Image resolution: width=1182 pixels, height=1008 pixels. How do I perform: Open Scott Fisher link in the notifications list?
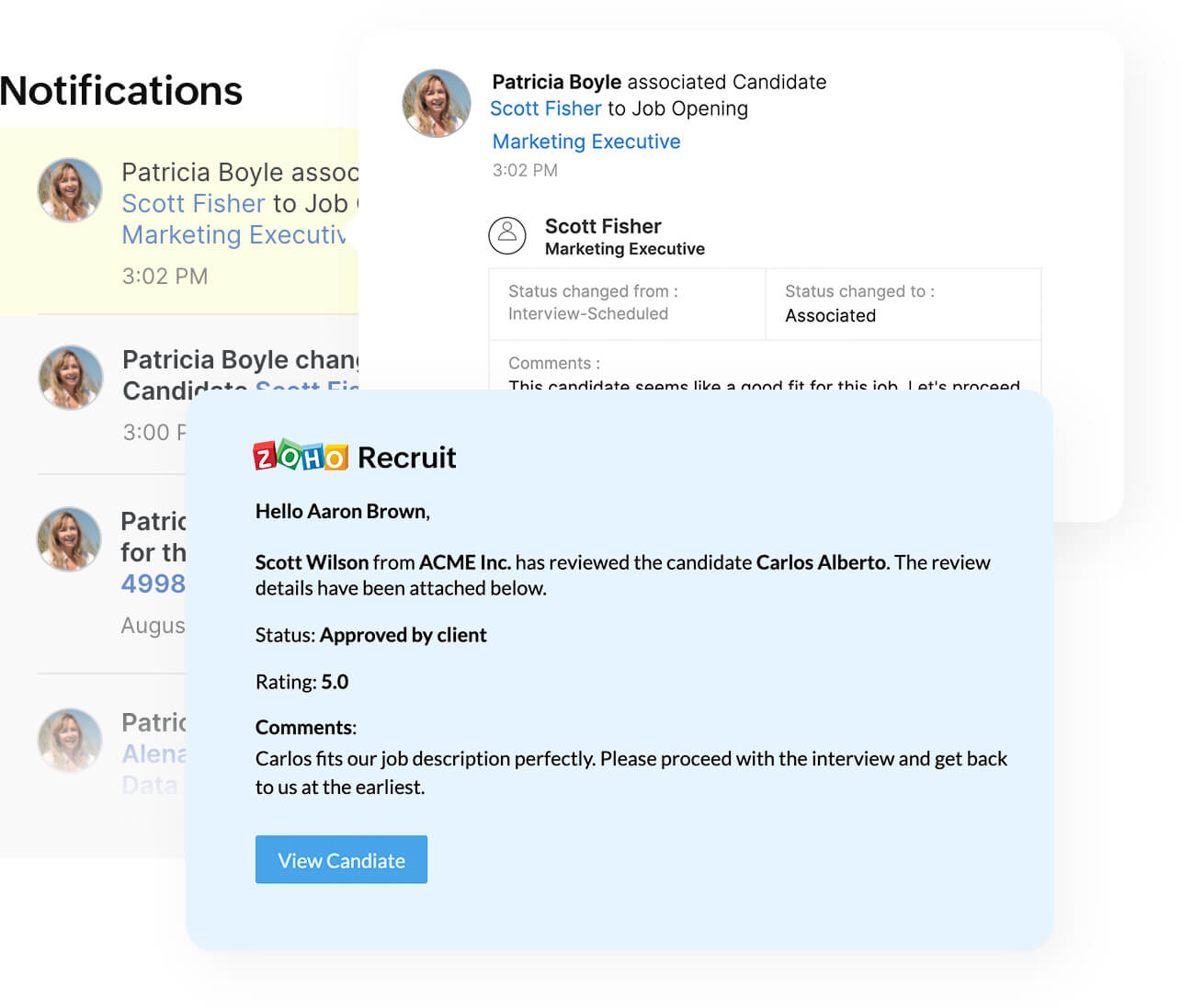[193, 203]
